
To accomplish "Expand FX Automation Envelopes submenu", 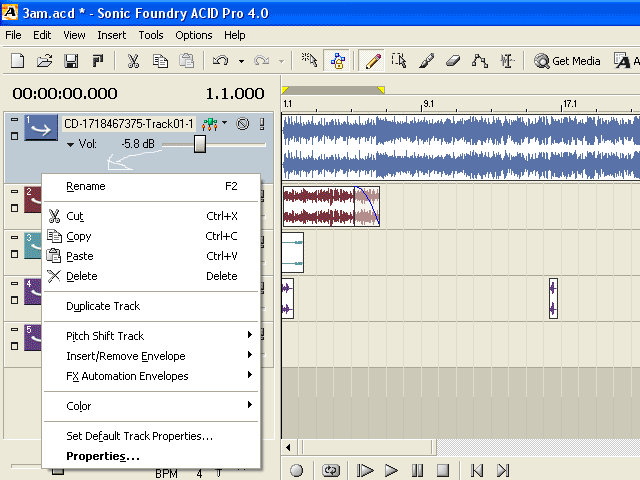I will (x=151, y=376).
